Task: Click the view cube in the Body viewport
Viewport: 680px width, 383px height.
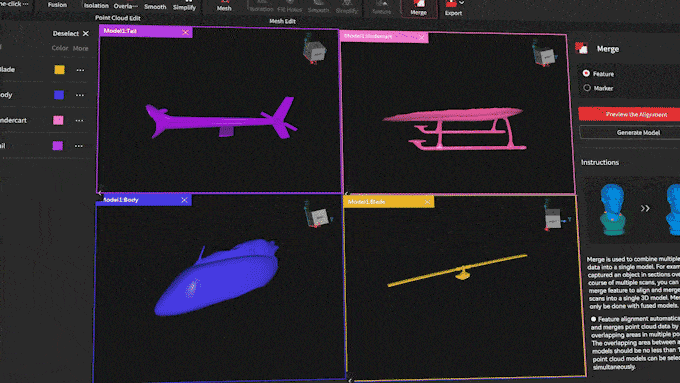Action: pyautogui.click(x=319, y=217)
